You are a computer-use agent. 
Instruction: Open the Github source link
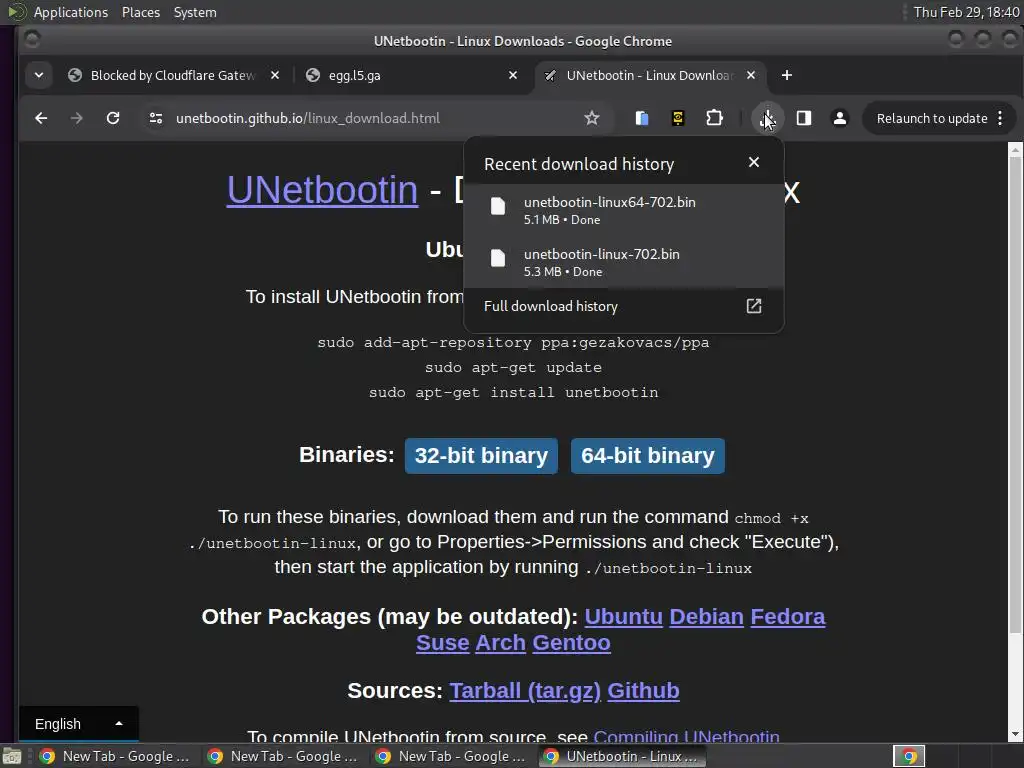643,691
